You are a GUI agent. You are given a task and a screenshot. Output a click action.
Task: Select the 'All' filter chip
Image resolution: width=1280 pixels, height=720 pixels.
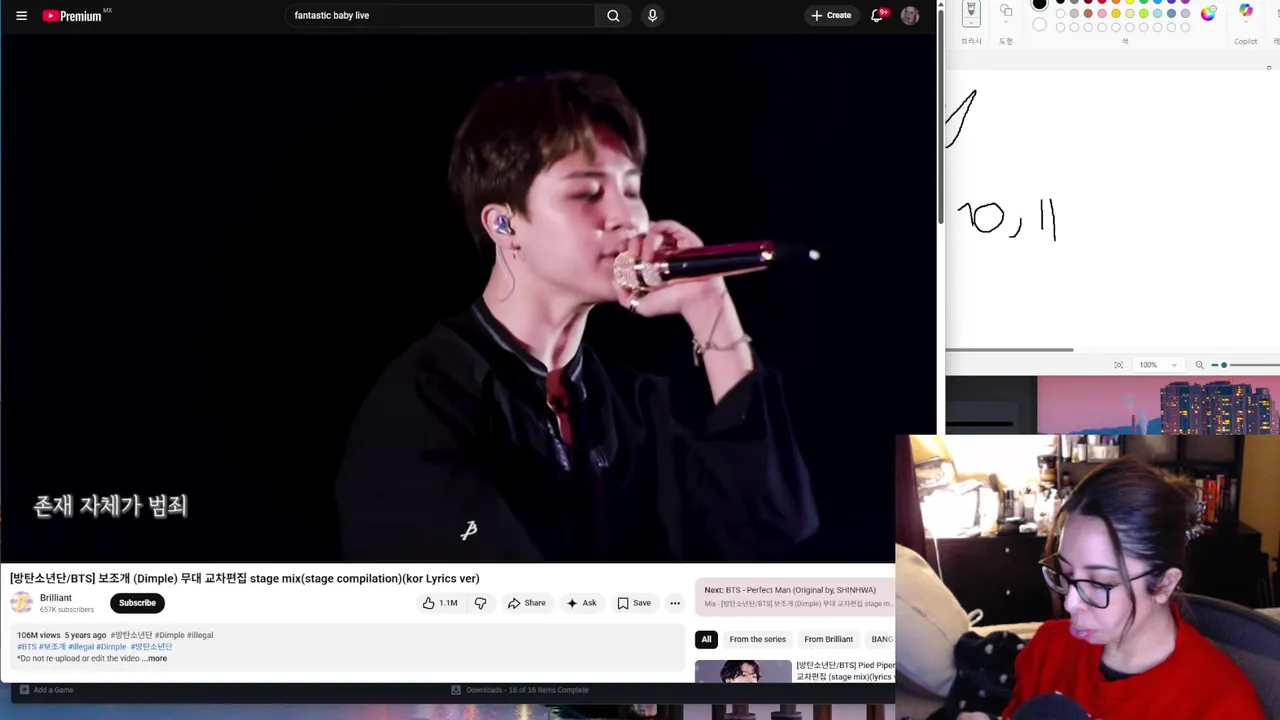(706, 639)
